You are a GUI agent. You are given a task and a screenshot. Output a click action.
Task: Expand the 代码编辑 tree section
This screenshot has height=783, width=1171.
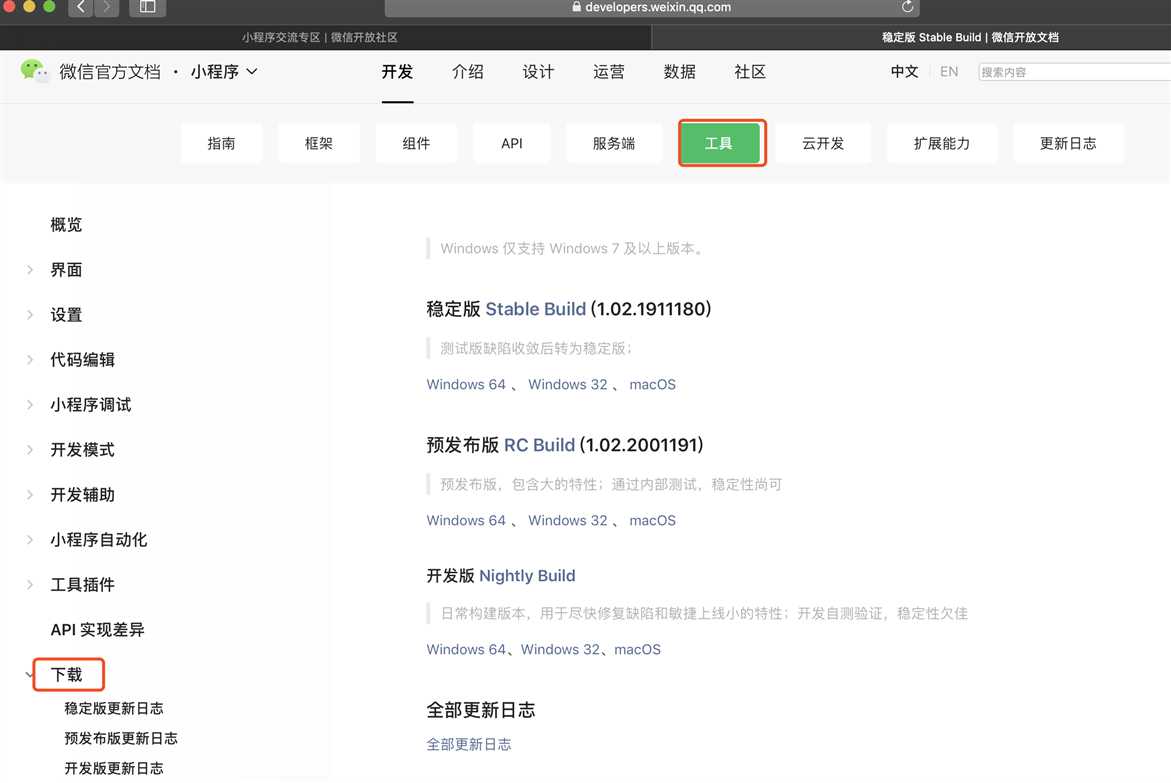(30, 359)
